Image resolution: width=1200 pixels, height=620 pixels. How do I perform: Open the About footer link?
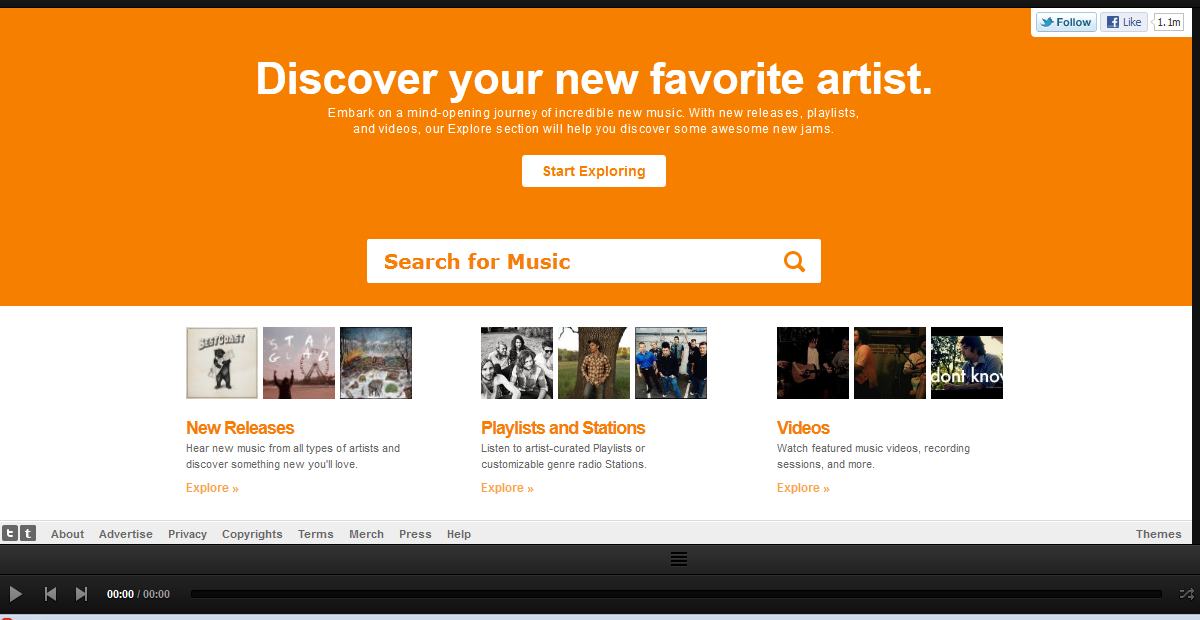67,534
